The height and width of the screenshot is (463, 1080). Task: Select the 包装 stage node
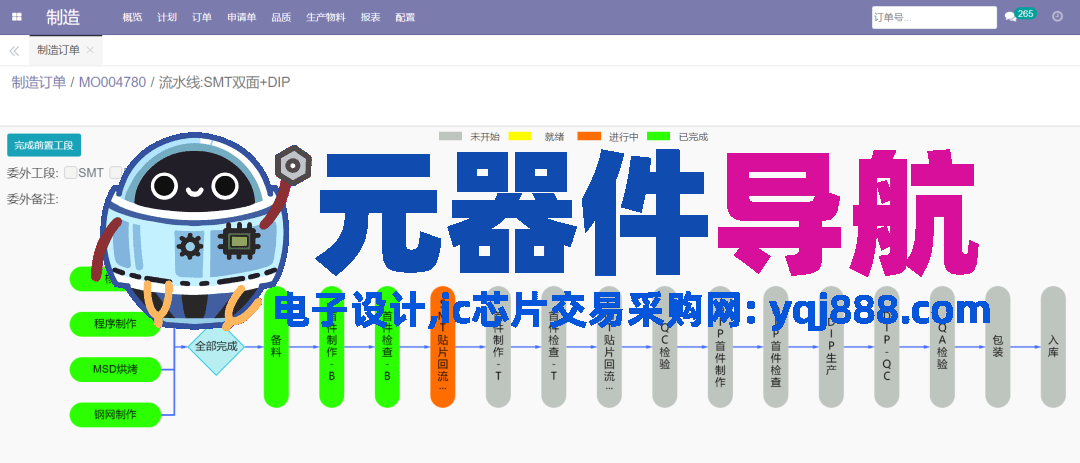click(998, 347)
